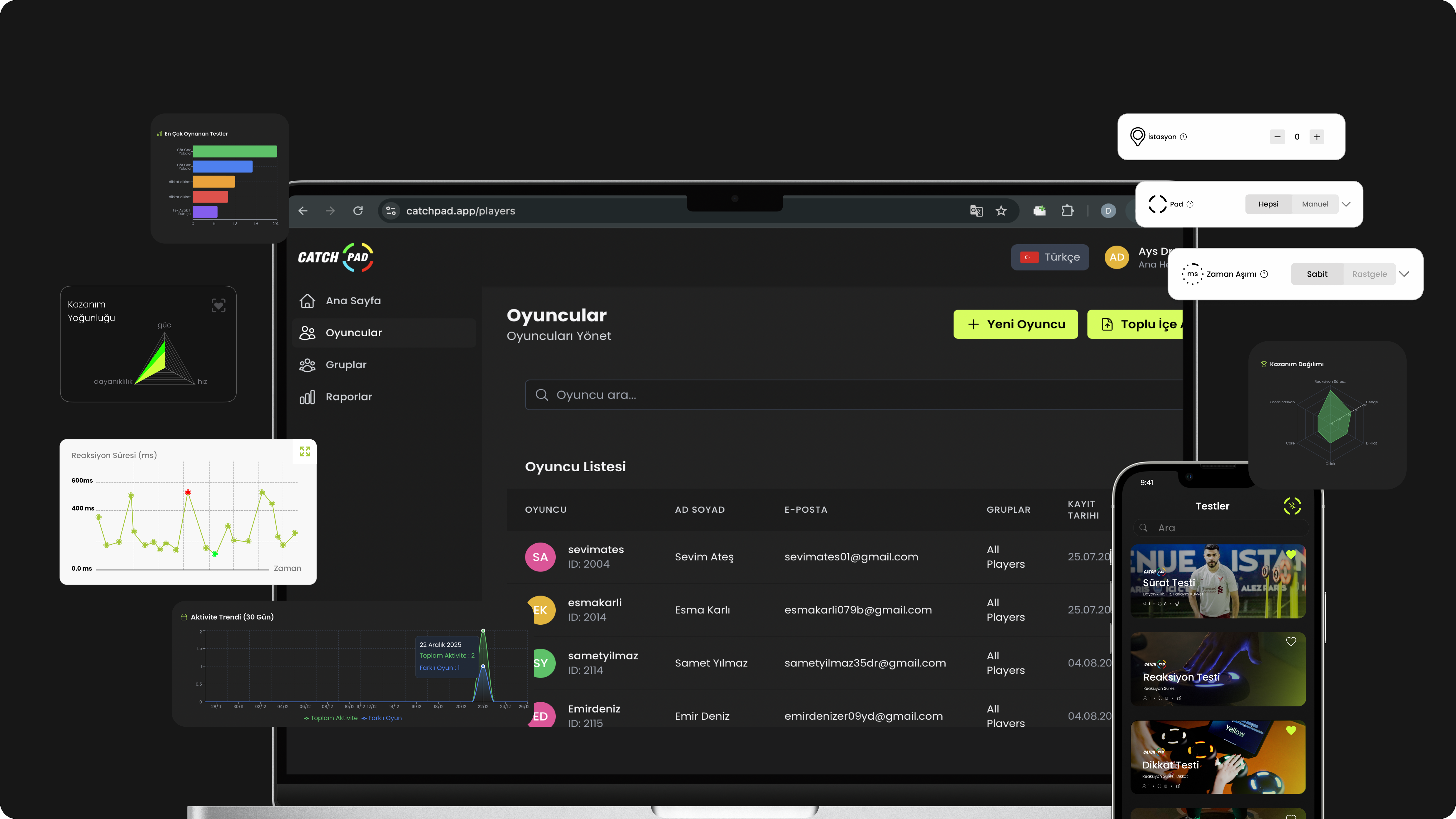This screenshot has height=819, width=1456.
Task: Show help for İstasyon
Action: click(1183, 137)
